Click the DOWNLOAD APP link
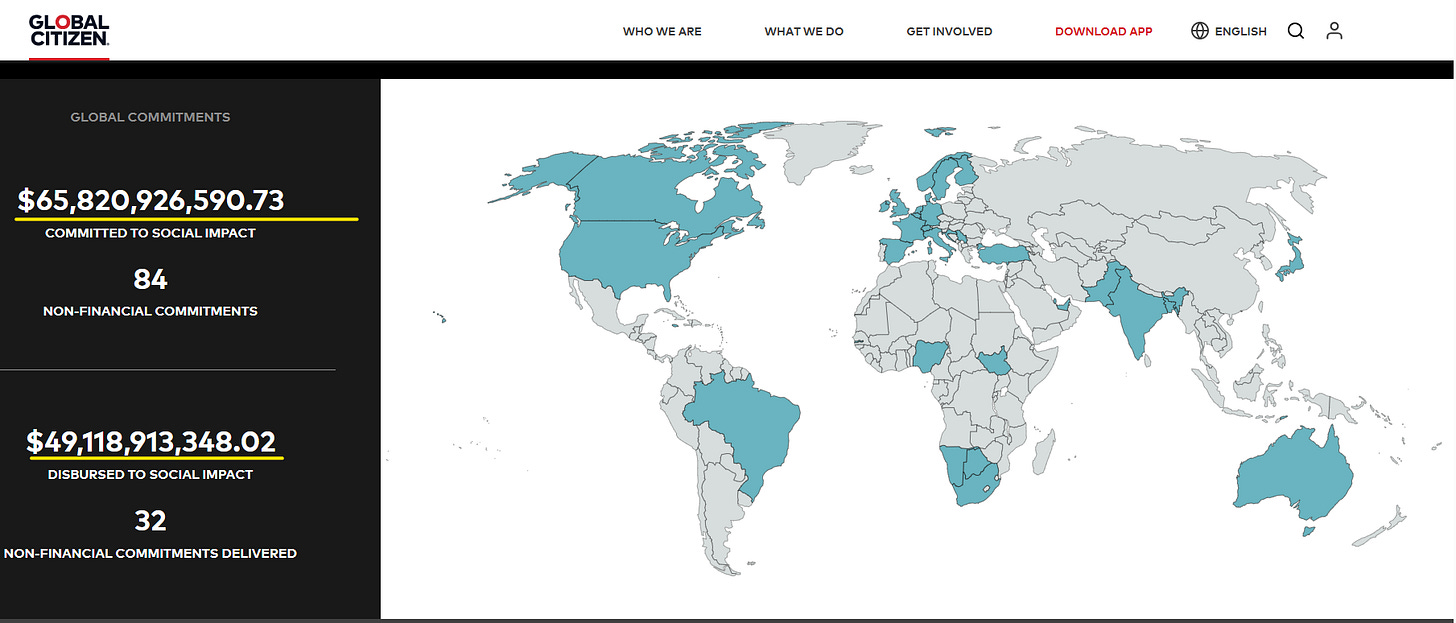Viewport: 1456px width, 623px height. (x=1103, y=31)
